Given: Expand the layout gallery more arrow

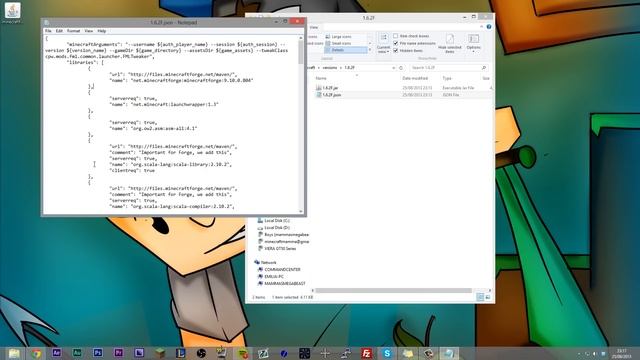Looking at the screenshot, I should coord(370,50).
